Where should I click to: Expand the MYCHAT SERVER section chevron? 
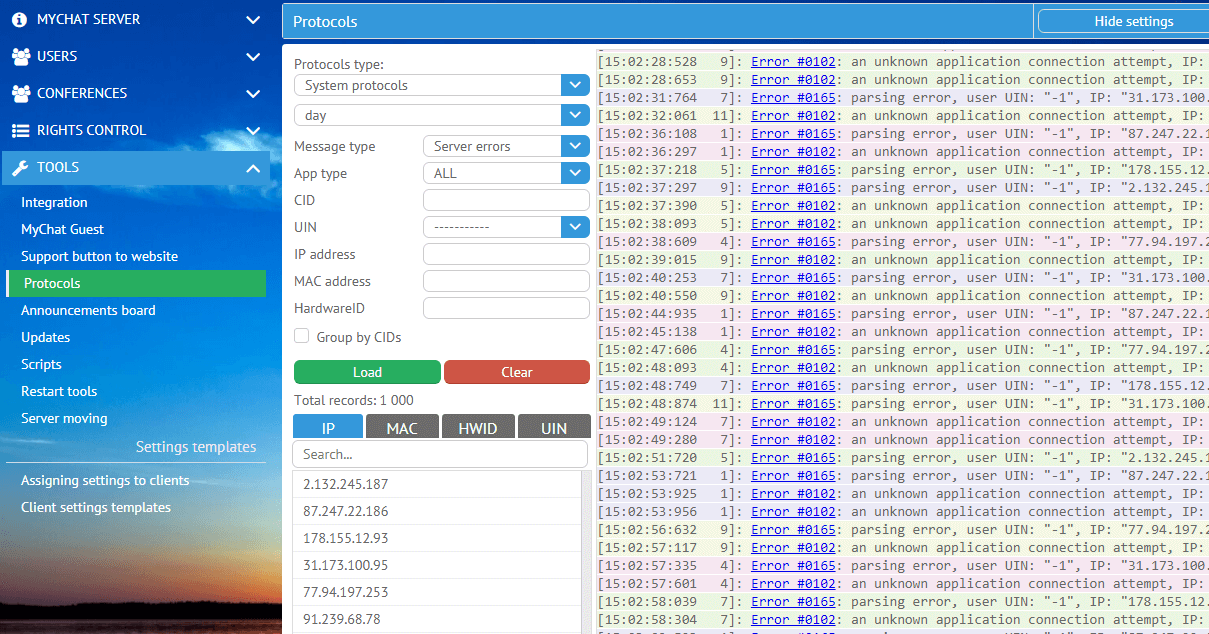(x=253, y=19)
